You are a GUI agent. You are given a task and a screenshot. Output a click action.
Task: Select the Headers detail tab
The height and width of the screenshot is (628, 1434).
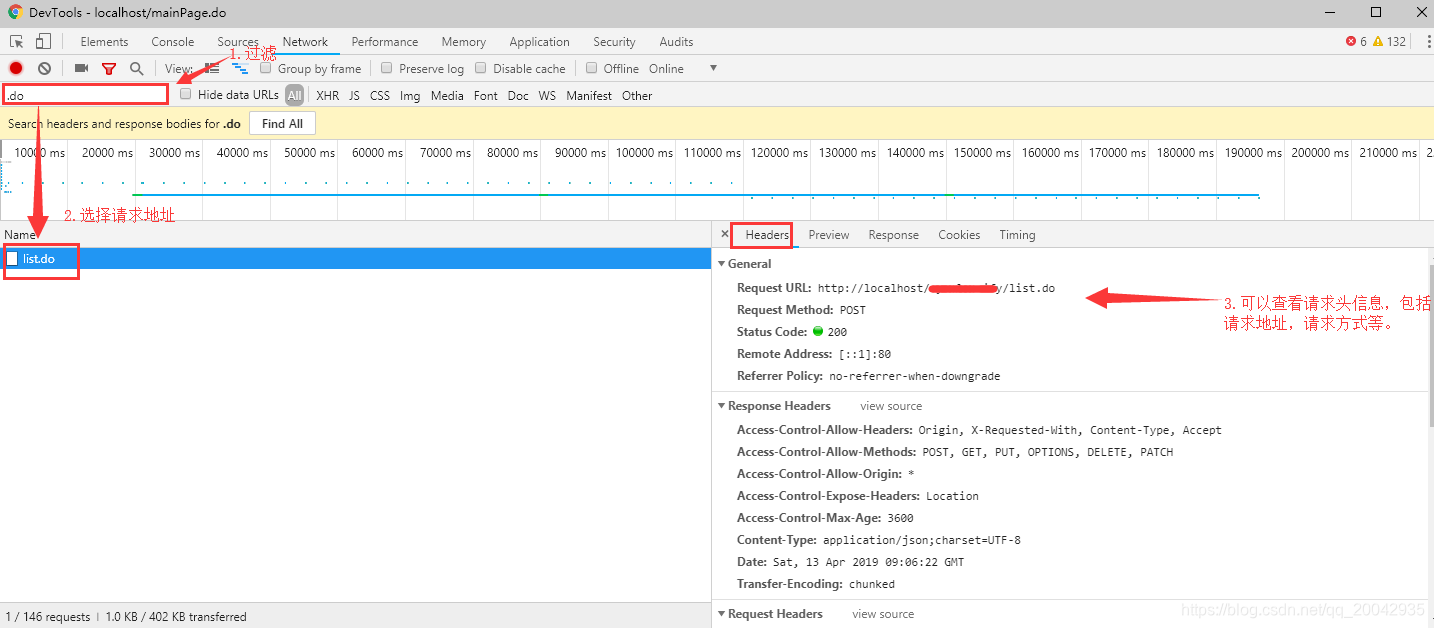(x=767, y=235)
